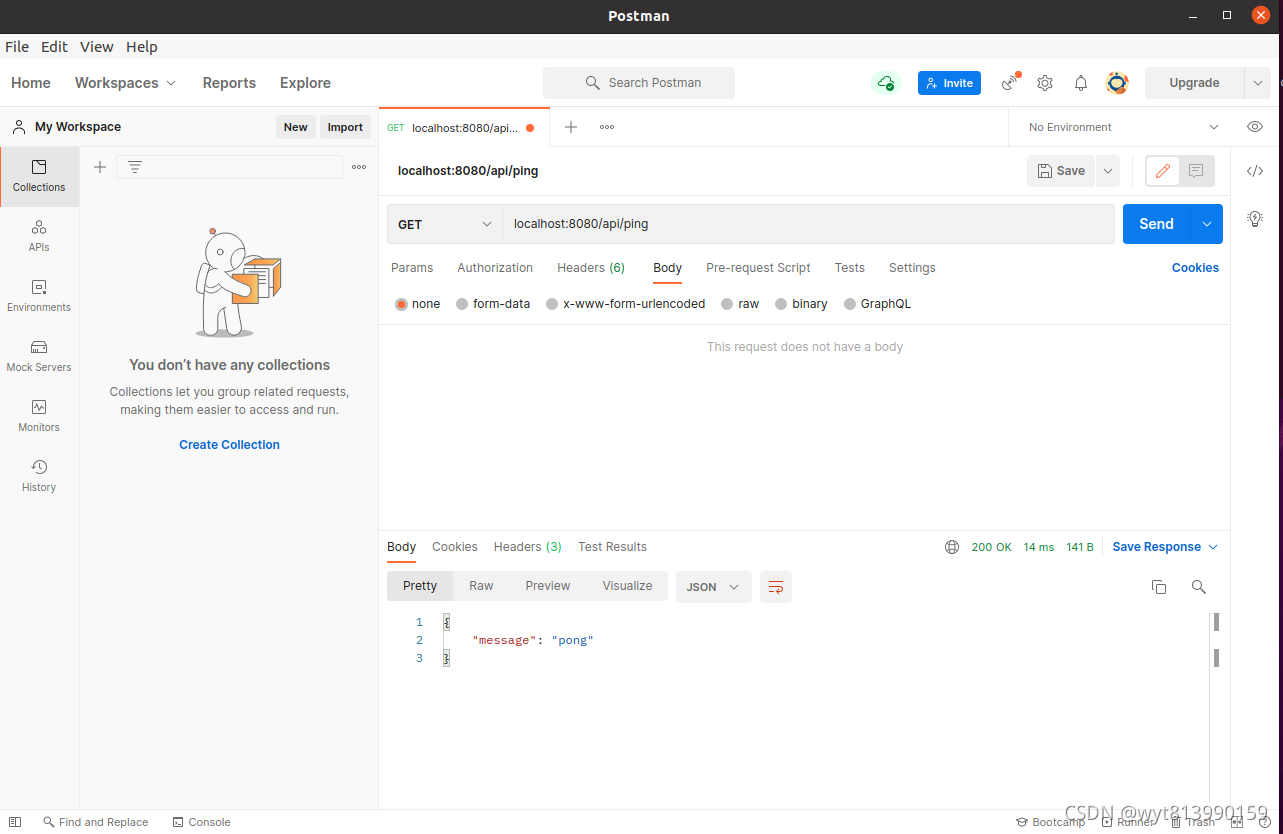Open the GET method dropdown

tap(444, 224)
